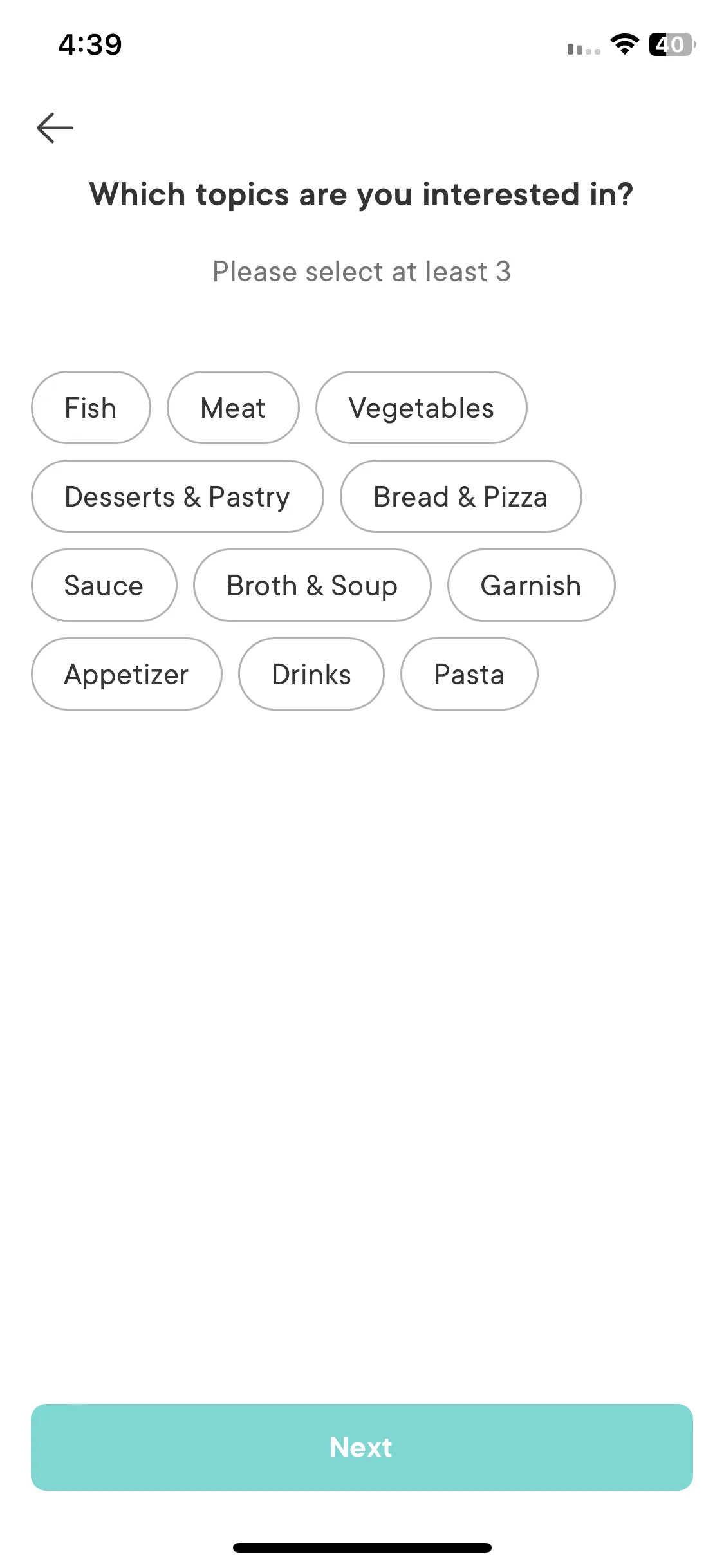Viewport: 724px width, 1568px height.
Task: Tap the Wi-Fi status icon
Action: coord(624,44)
